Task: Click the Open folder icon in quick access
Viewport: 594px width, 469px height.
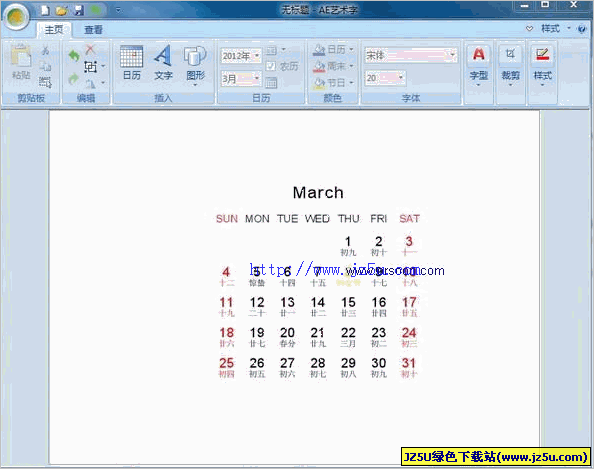Action: click(x=61, y=10)
